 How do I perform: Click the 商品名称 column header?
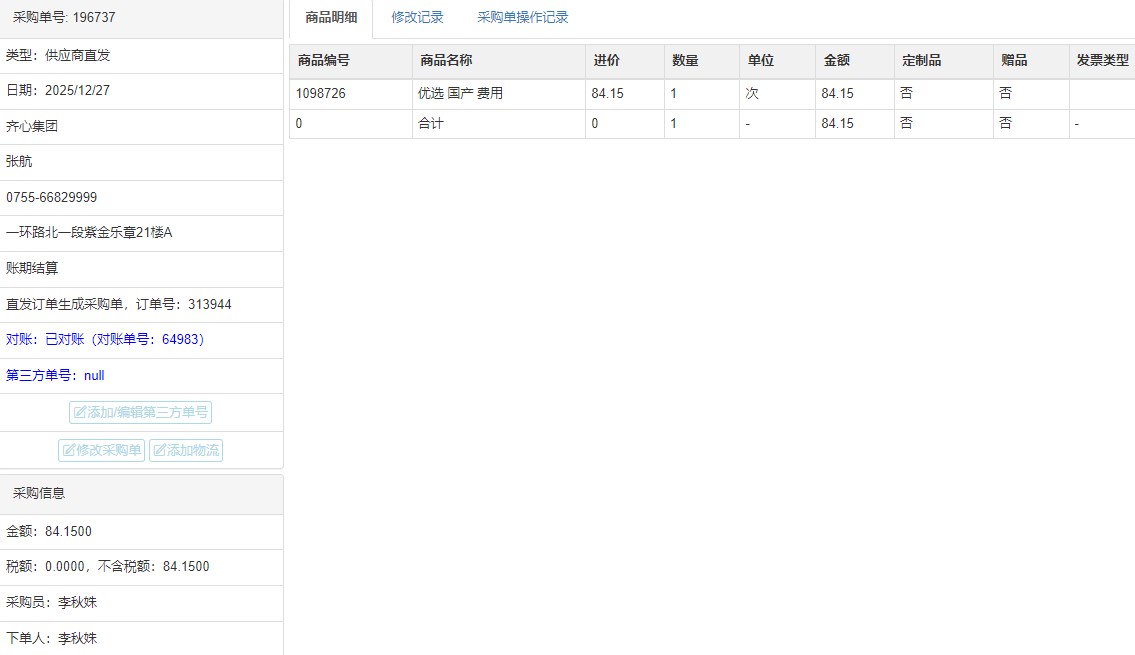[x=446, y=61]
